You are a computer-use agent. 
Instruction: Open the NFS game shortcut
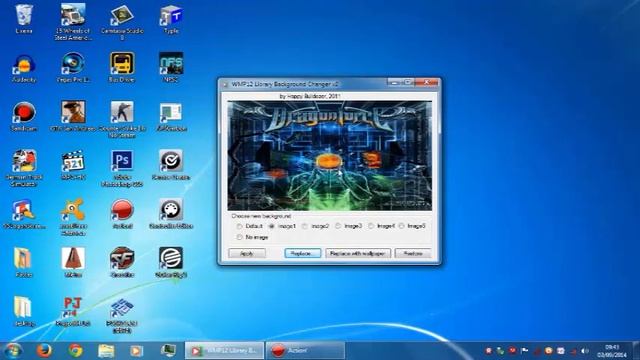point(171,68)
